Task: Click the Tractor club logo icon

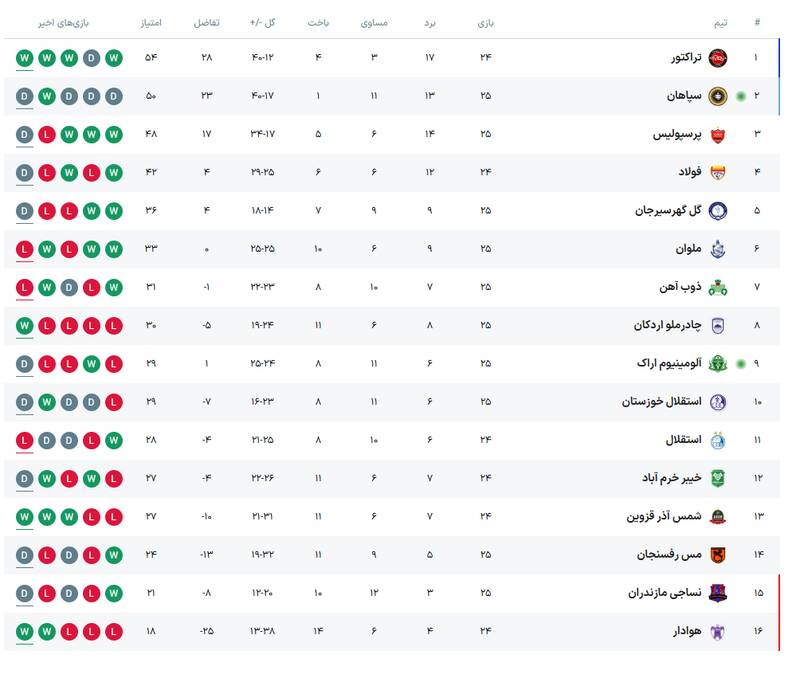Action: click(717, 58)
